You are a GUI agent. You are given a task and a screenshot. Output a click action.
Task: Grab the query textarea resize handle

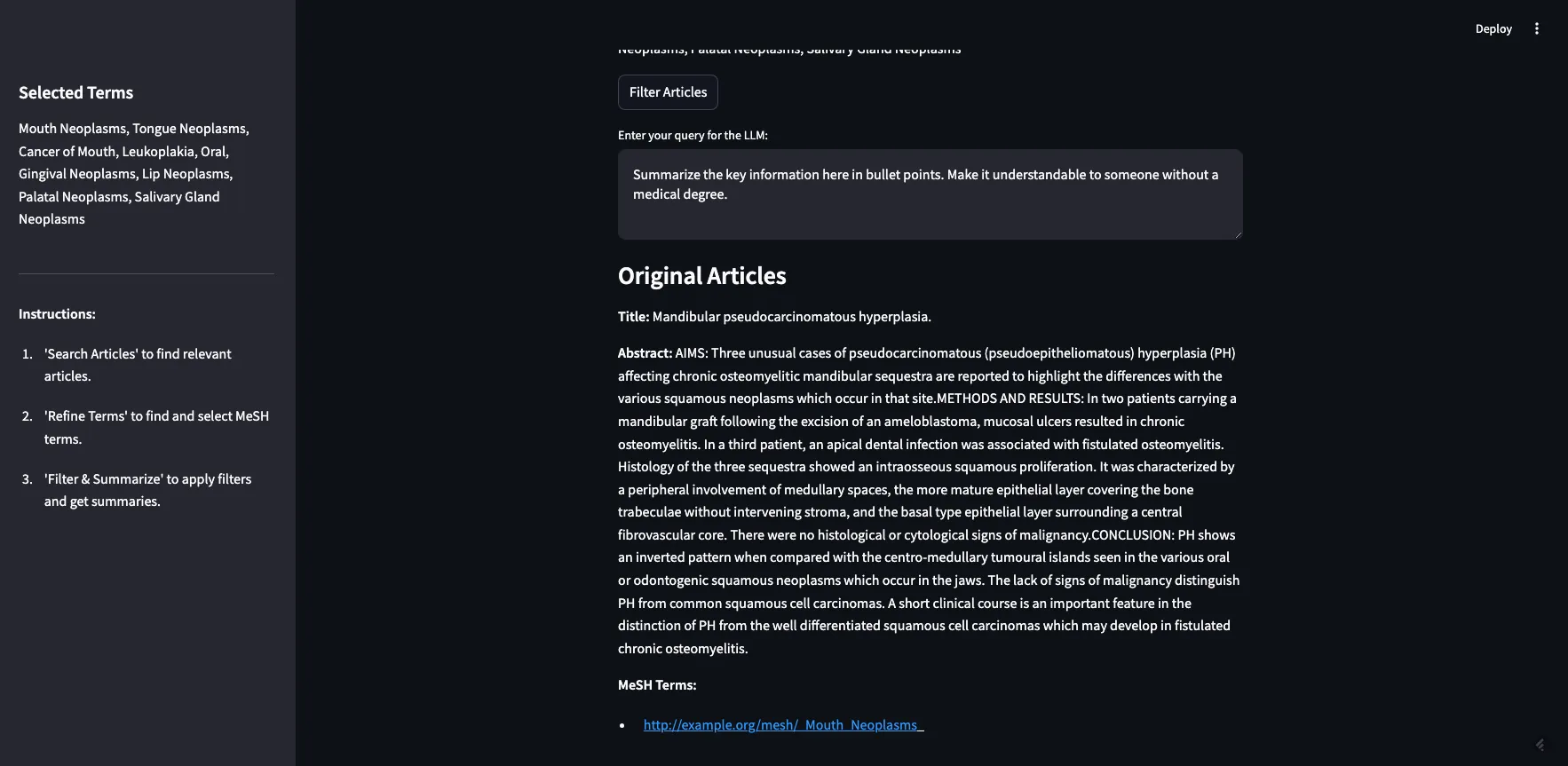pos(1238,234)
